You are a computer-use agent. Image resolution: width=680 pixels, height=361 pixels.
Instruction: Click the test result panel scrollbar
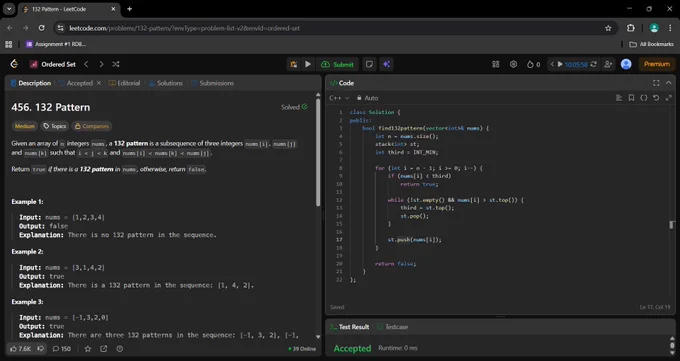coord(672,346)
